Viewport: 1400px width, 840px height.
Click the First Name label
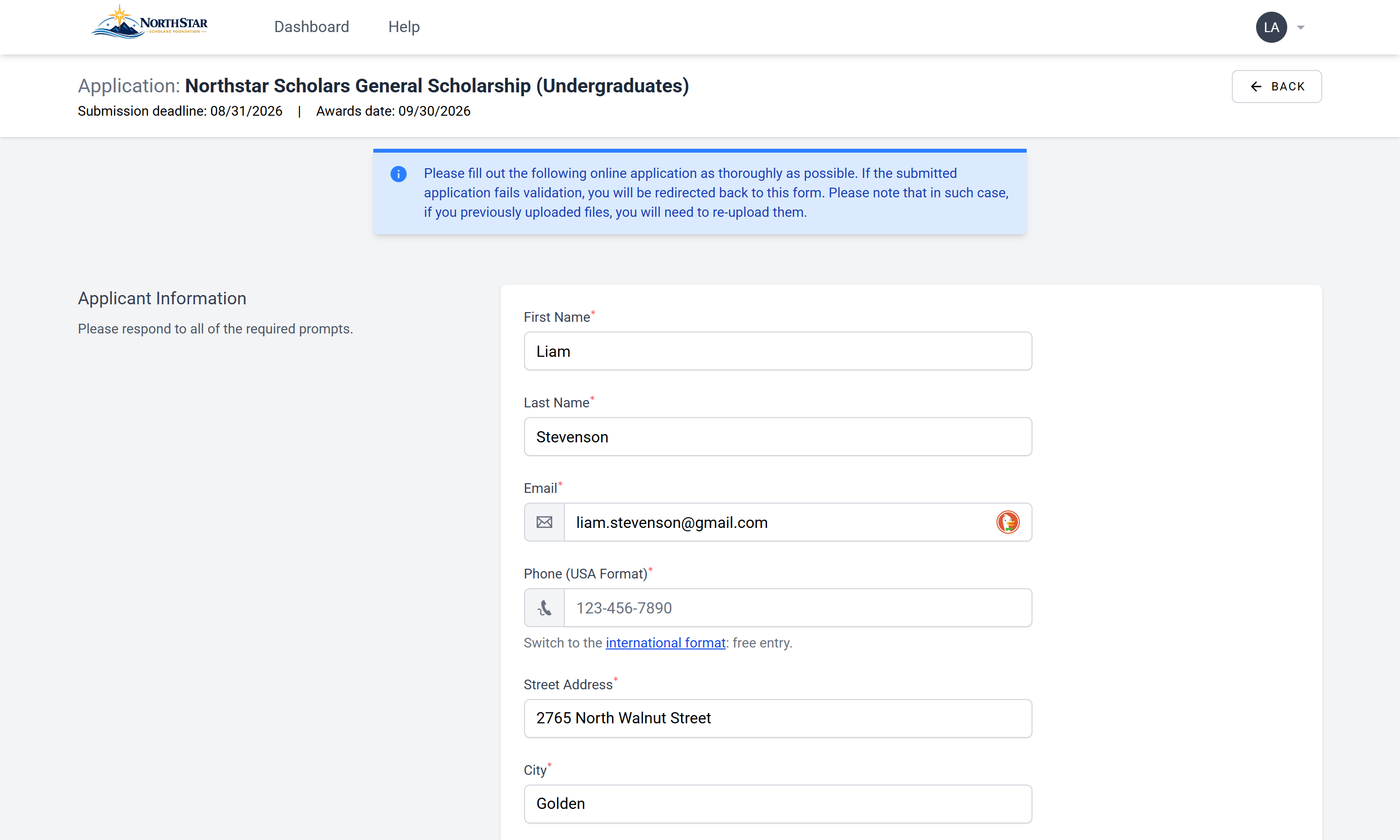tap(556, 317)
